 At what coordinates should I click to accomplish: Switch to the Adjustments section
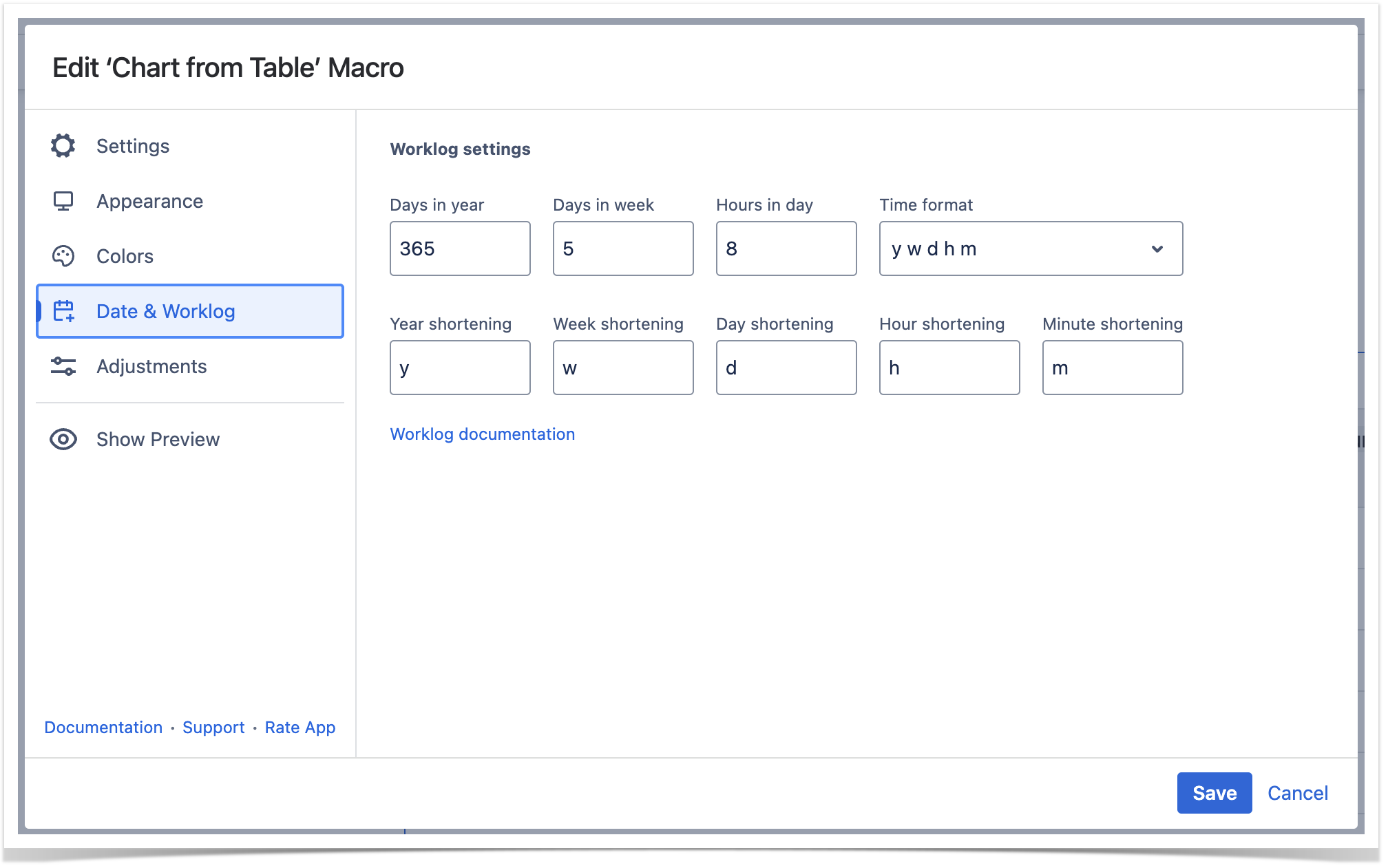[151, 366]
